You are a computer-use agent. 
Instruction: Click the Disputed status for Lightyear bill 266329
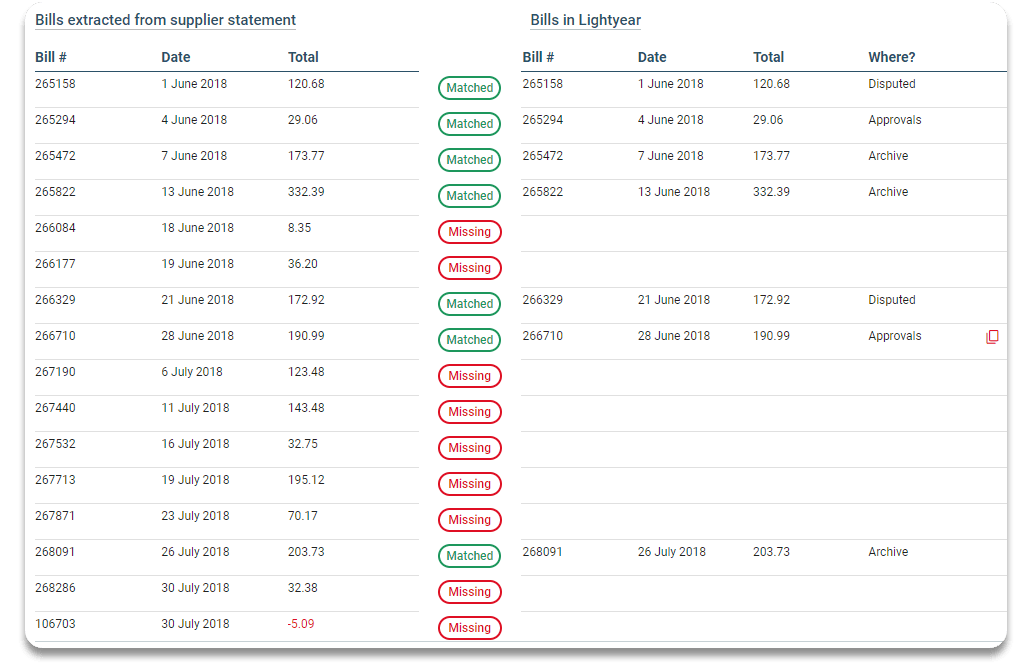891,299
